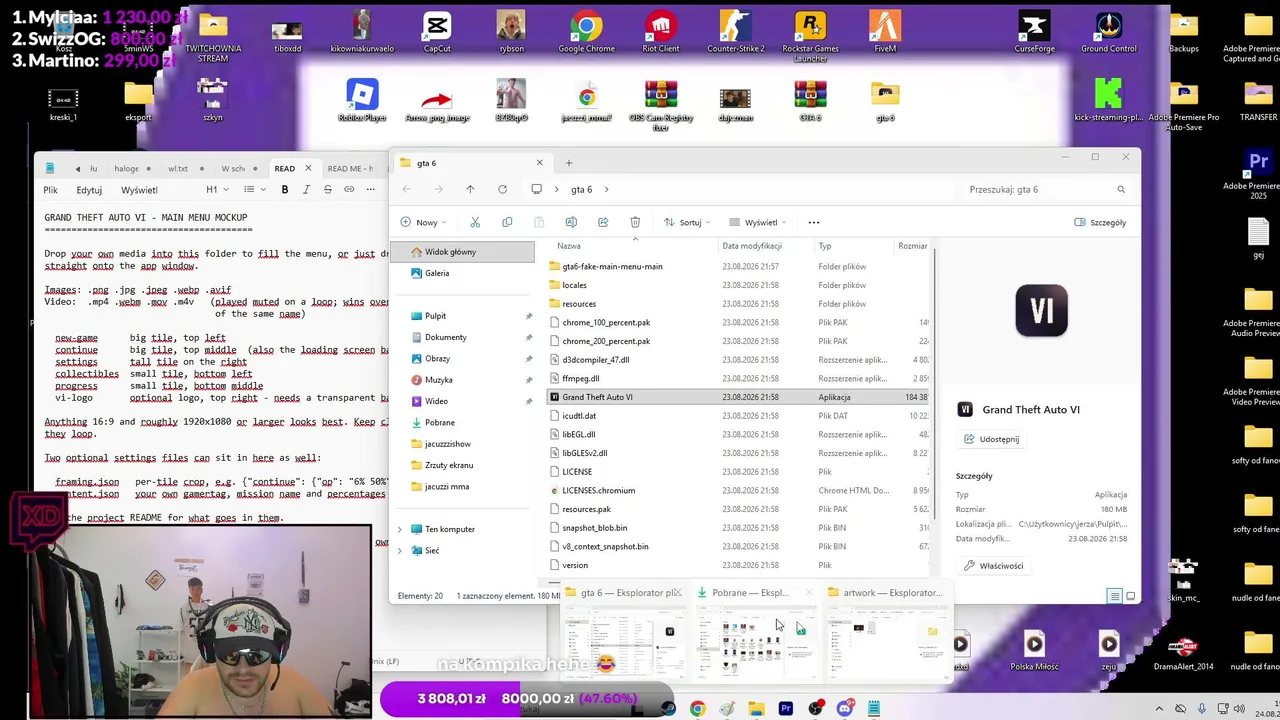Open File Explorer from the taskbar
The image size is (1280, 720).
pos(756,709)
